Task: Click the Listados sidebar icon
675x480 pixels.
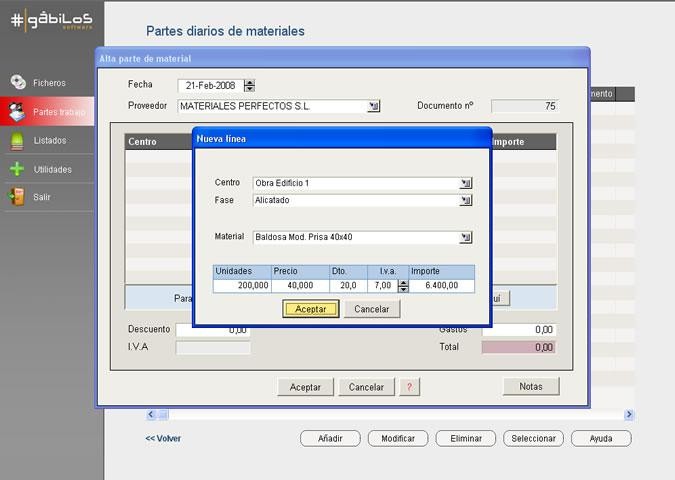Action: point(17,141)
